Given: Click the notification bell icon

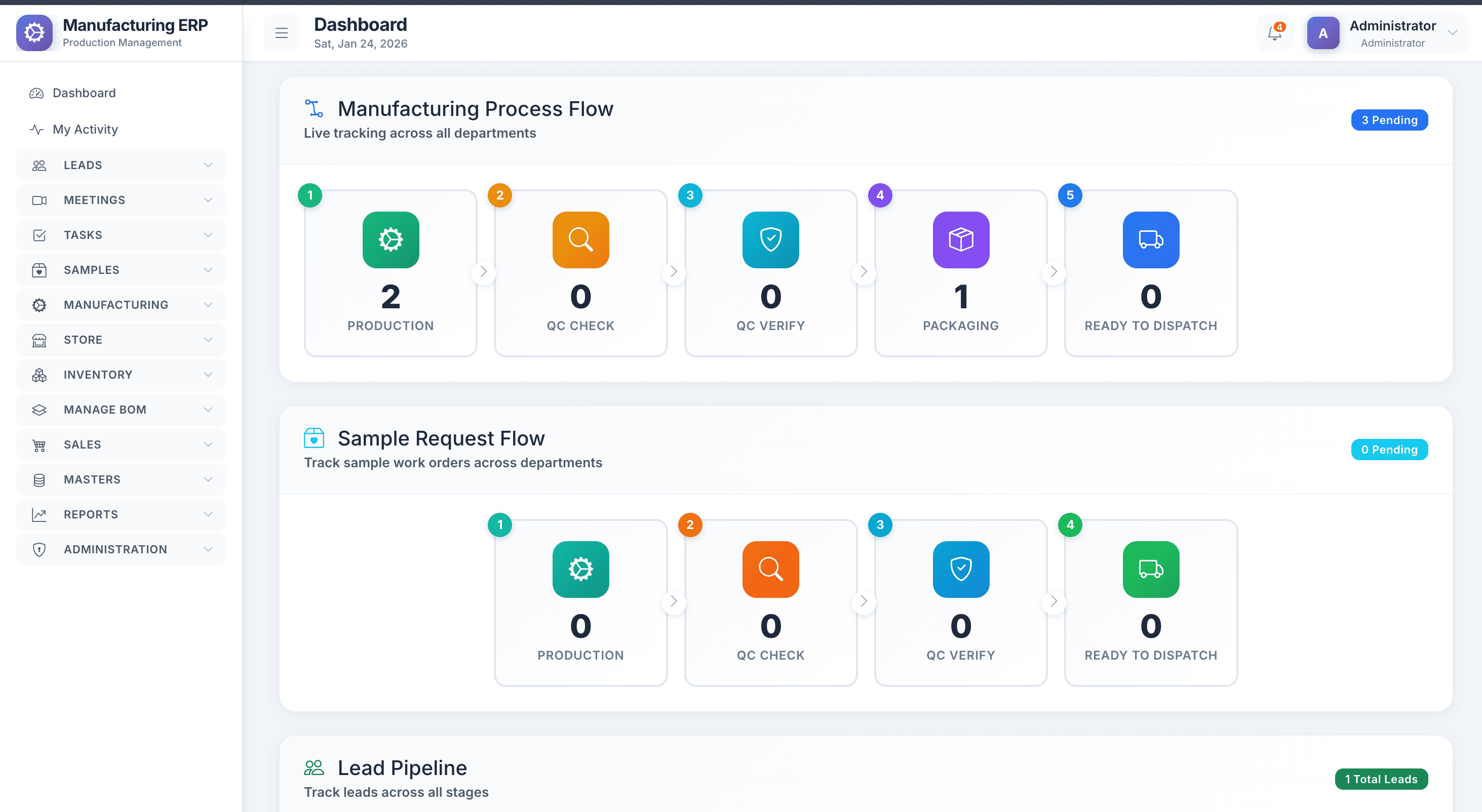Looking at the screenshot, I should [x=1274, y=33].
